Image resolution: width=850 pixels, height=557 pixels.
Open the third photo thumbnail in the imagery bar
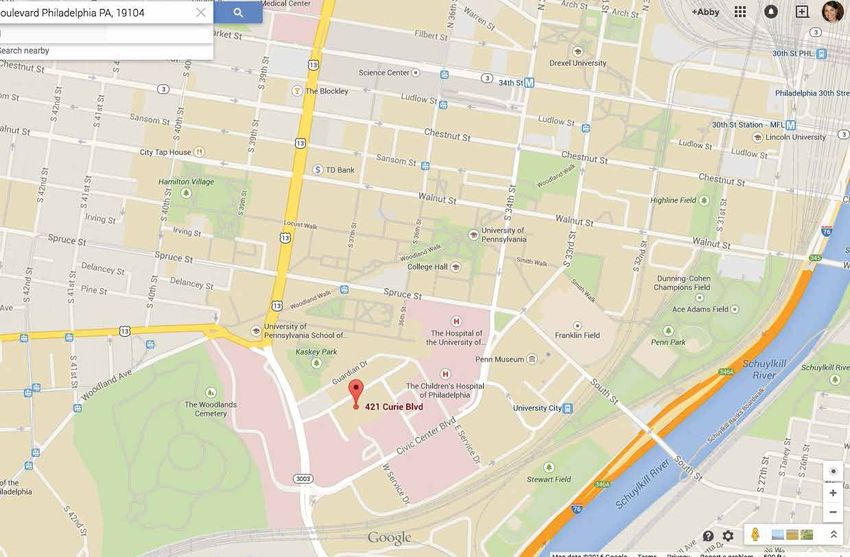point(807,535)
